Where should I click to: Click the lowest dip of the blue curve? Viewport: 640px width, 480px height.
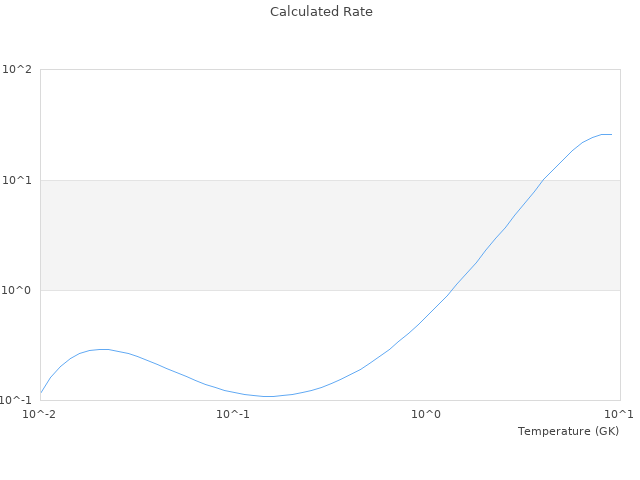tap(268, 396)
